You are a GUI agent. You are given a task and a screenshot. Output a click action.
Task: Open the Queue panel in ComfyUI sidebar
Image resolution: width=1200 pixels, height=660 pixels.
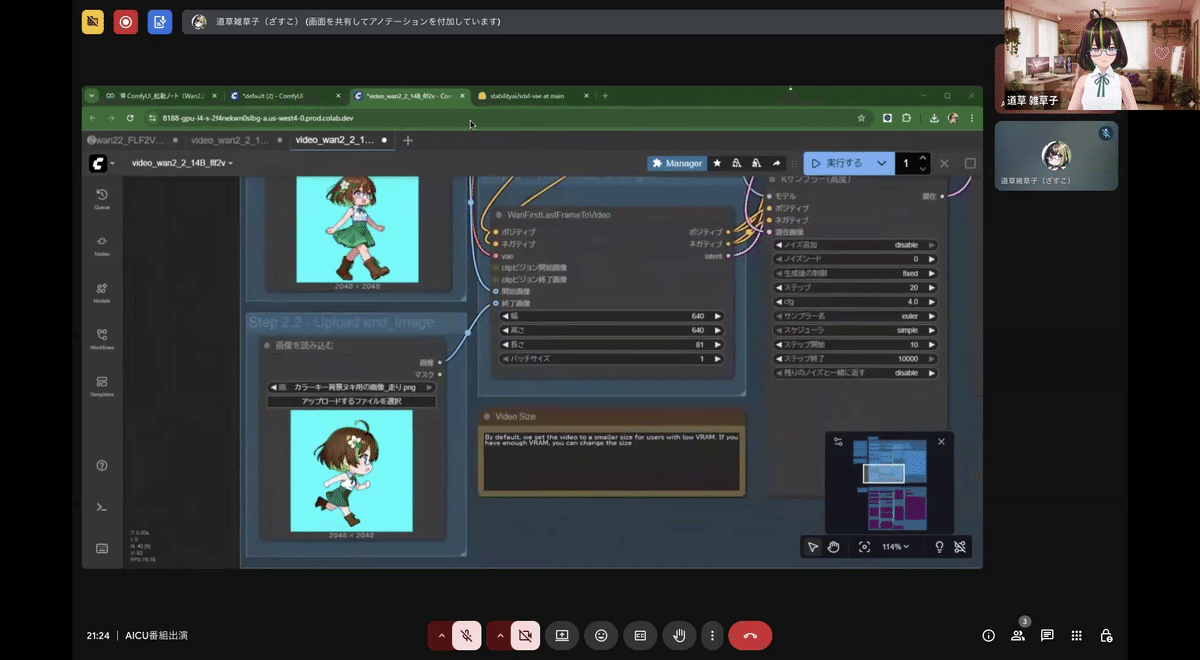click(102, 198)
